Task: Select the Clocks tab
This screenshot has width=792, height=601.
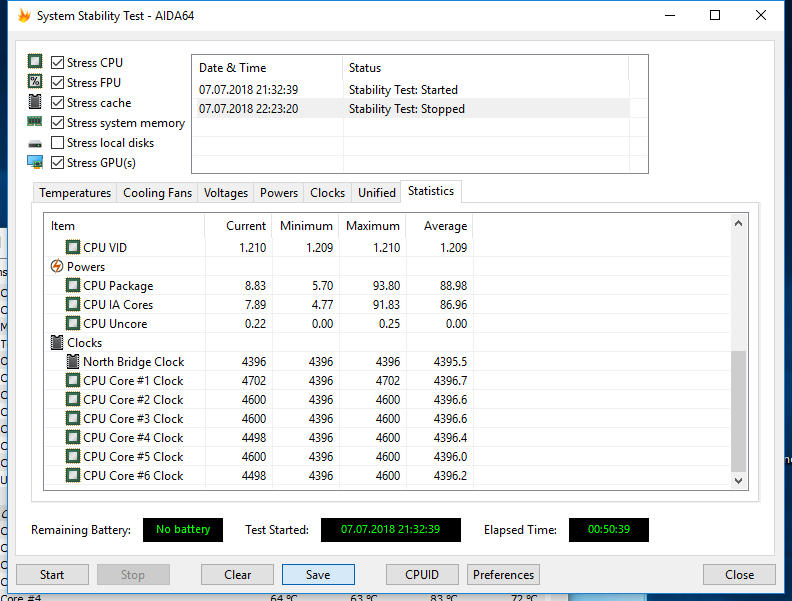Action: [327, 193]
